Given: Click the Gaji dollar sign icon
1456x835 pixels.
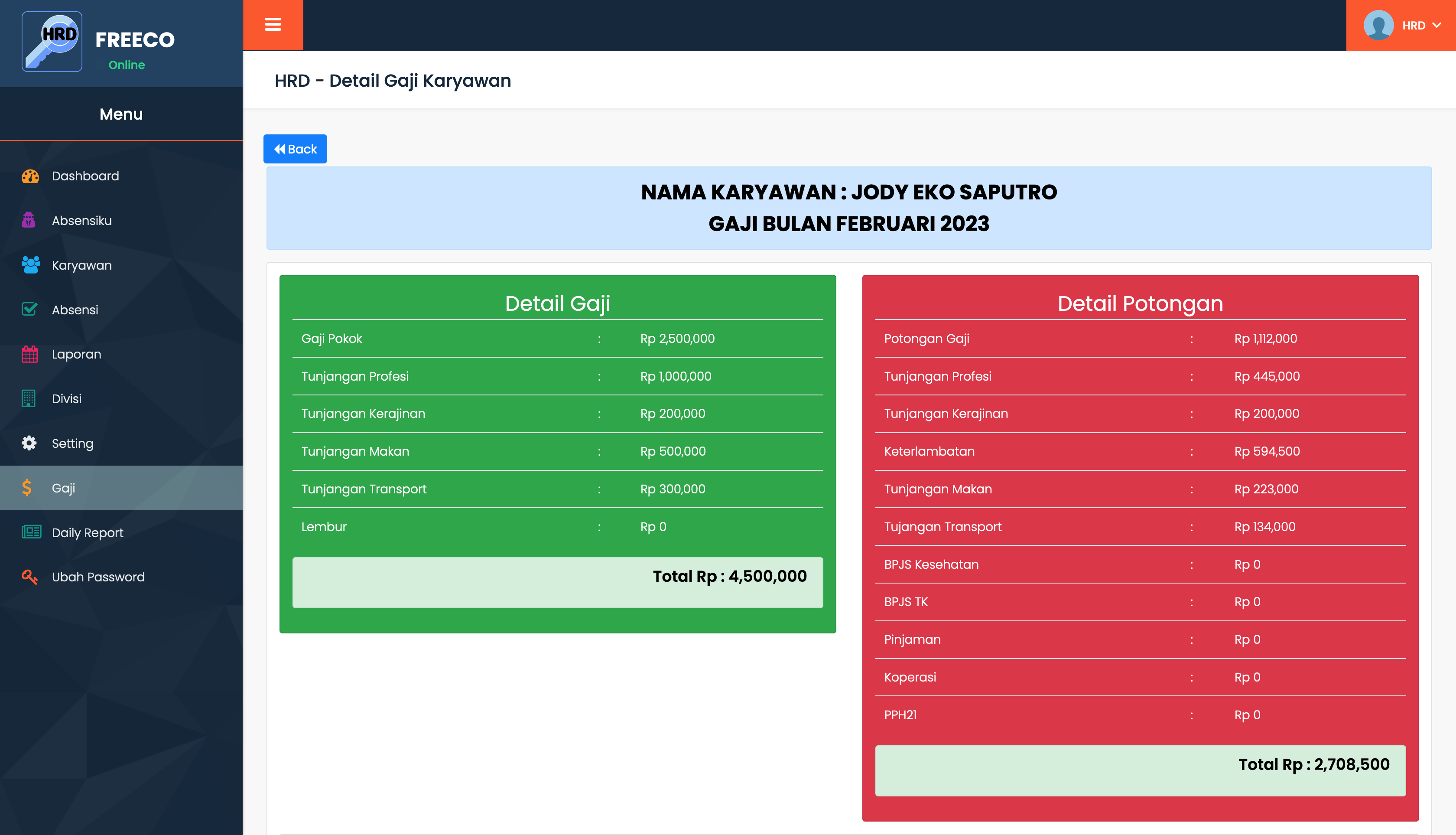Looking at the screenshot, I should coord(26,487).
